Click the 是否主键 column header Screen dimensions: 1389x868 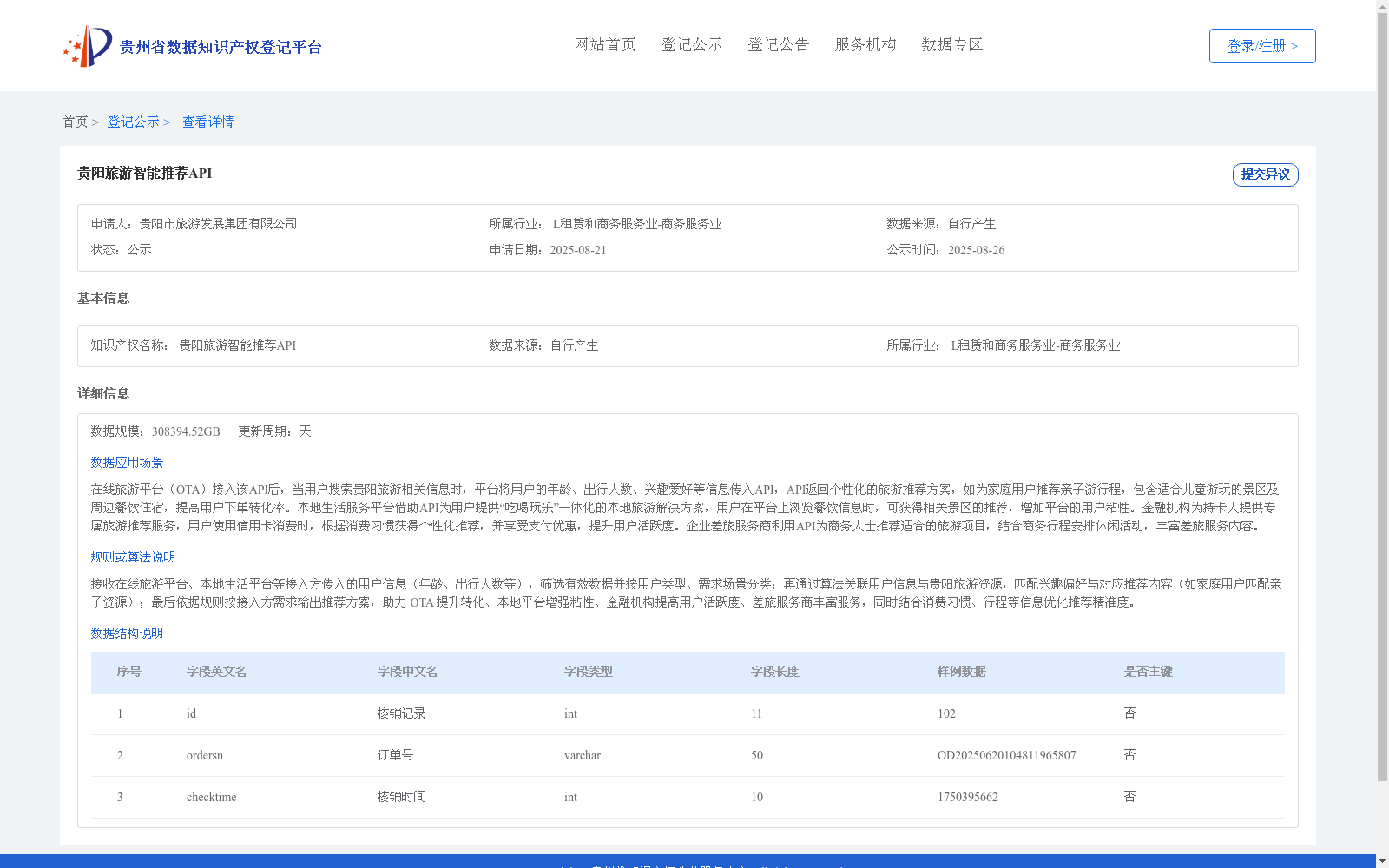pos(1149,672)
